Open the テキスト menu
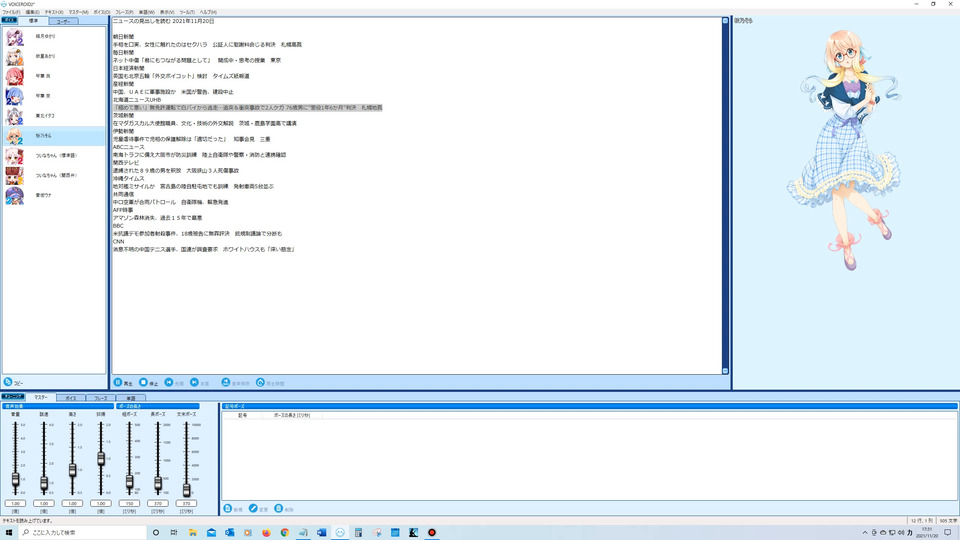960x540 pixels. pyautogui.click(x=54, y=12)
